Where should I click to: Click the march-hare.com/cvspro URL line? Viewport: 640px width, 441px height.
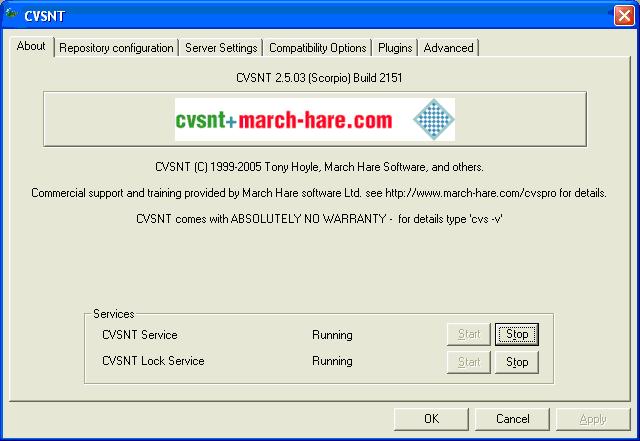(319, 193)
